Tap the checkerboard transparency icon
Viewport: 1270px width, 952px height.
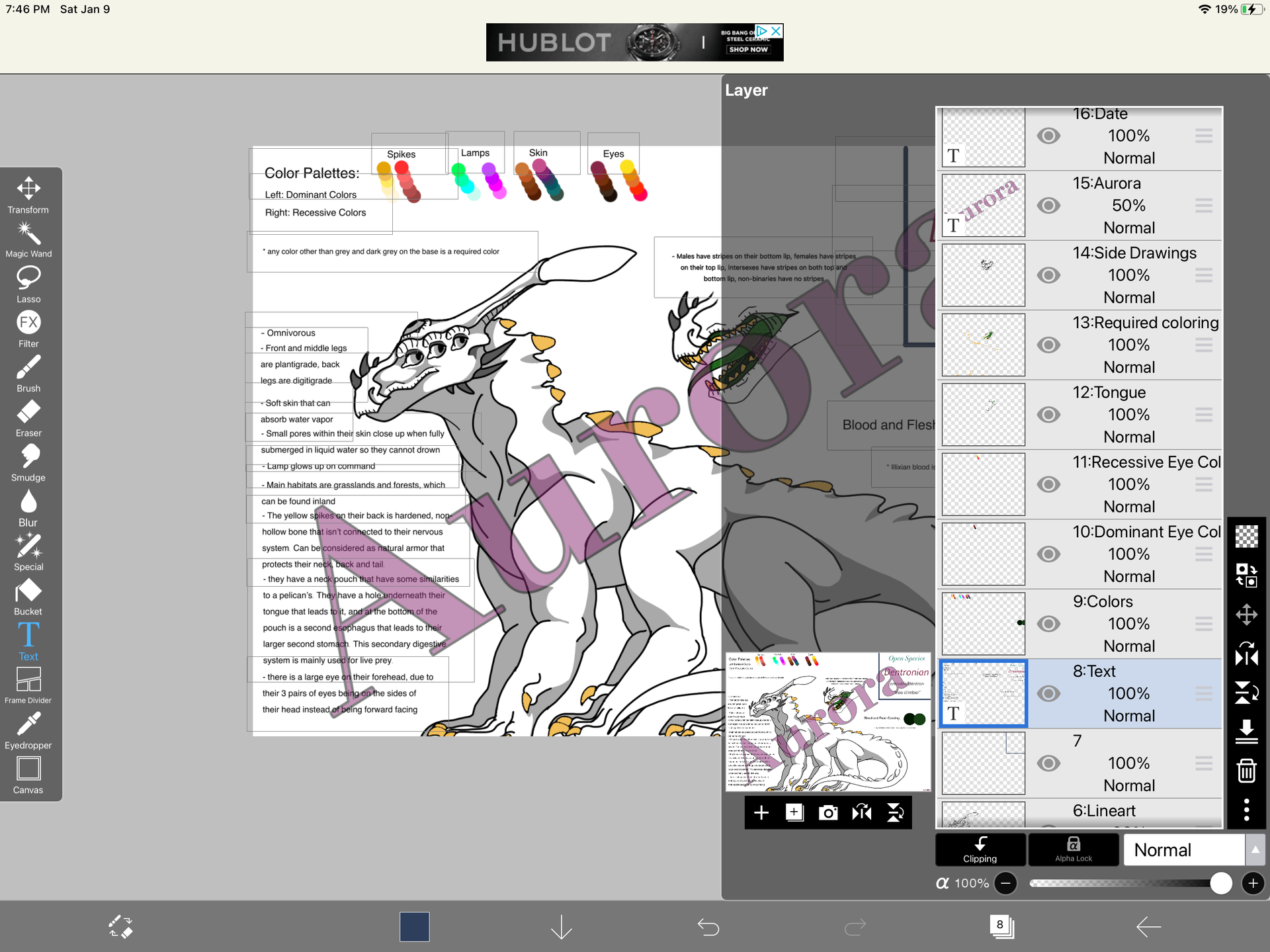(x=1247, y=537)
